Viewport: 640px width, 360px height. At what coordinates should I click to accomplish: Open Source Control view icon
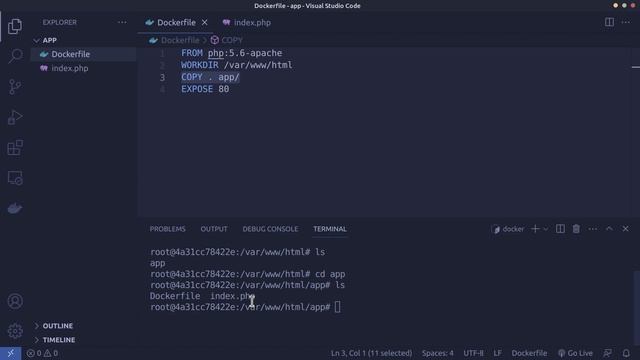(x=15, y=87)
